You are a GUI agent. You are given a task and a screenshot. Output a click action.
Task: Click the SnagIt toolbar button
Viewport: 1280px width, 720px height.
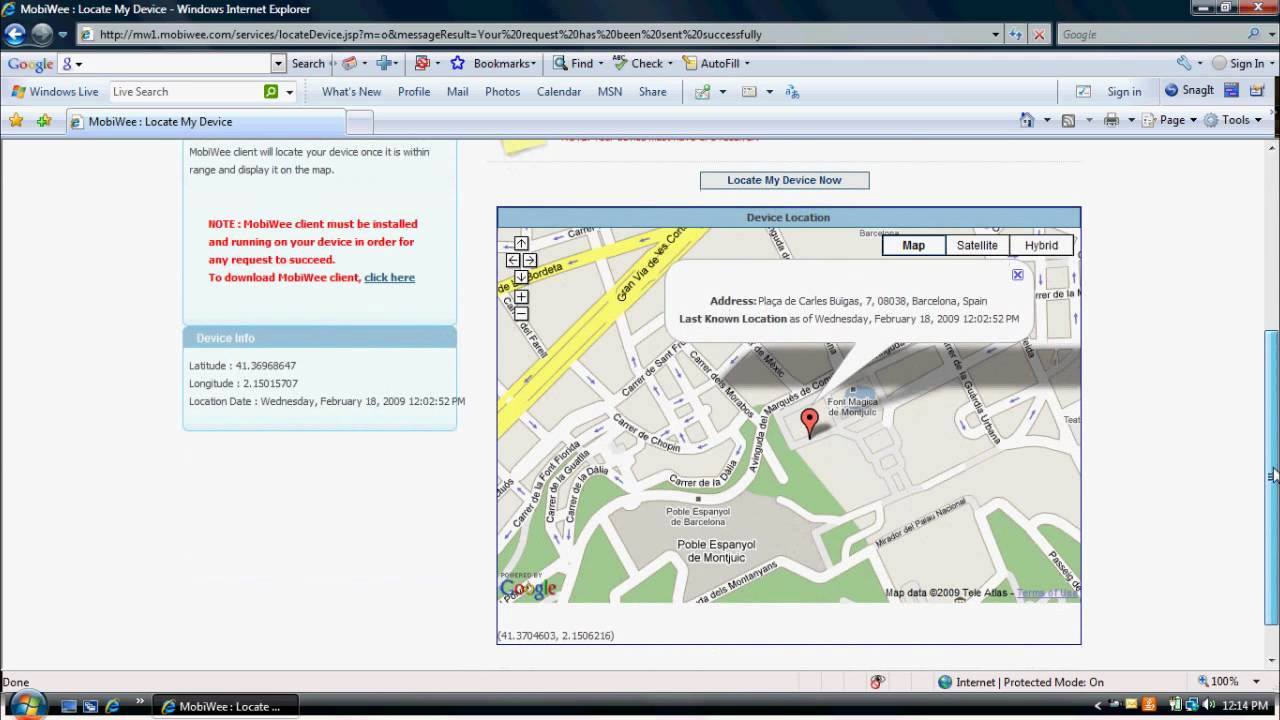(1190, 91)
